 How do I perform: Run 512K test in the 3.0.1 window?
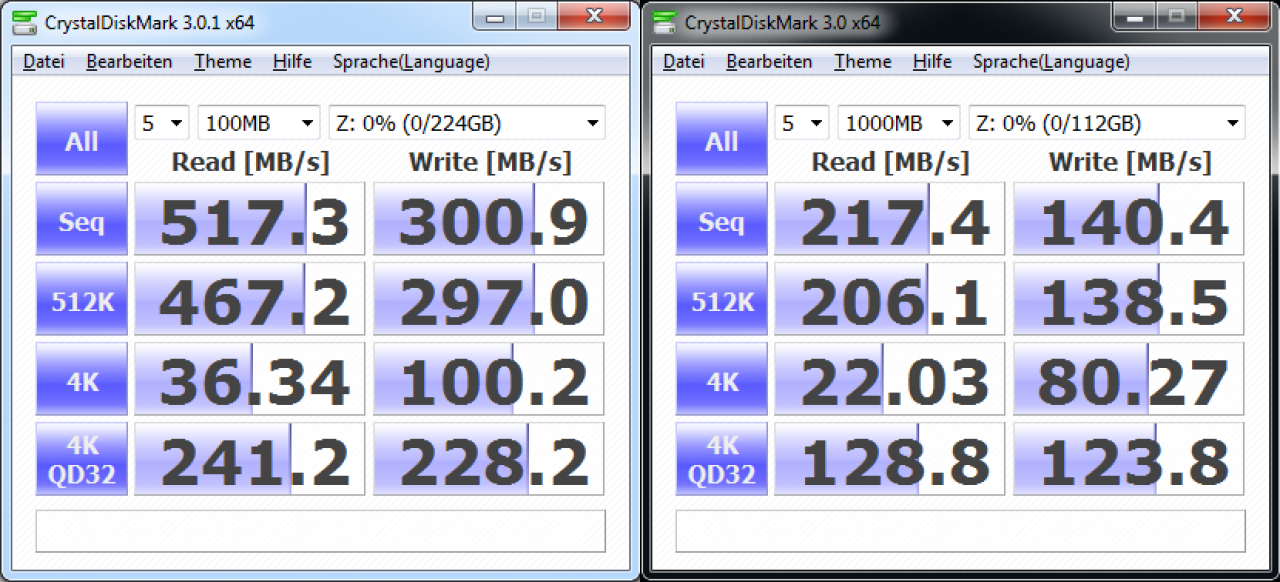[82, 301]
